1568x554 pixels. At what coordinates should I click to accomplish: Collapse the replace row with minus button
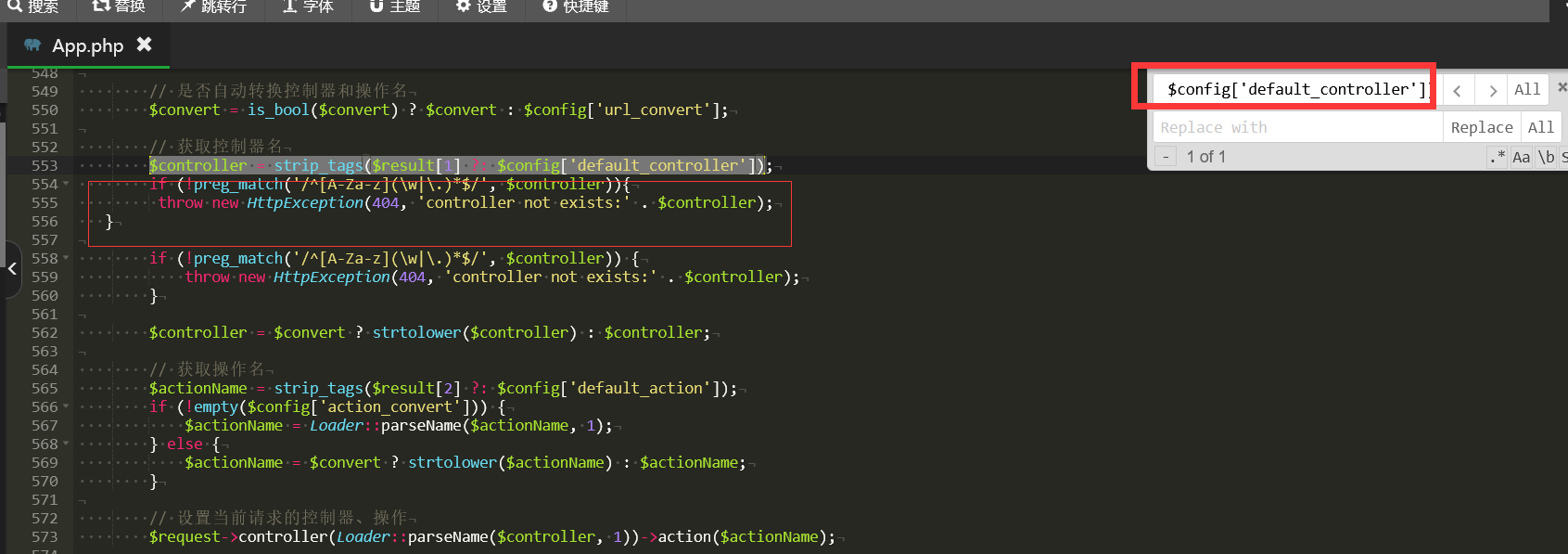(x=1166, y=157)
